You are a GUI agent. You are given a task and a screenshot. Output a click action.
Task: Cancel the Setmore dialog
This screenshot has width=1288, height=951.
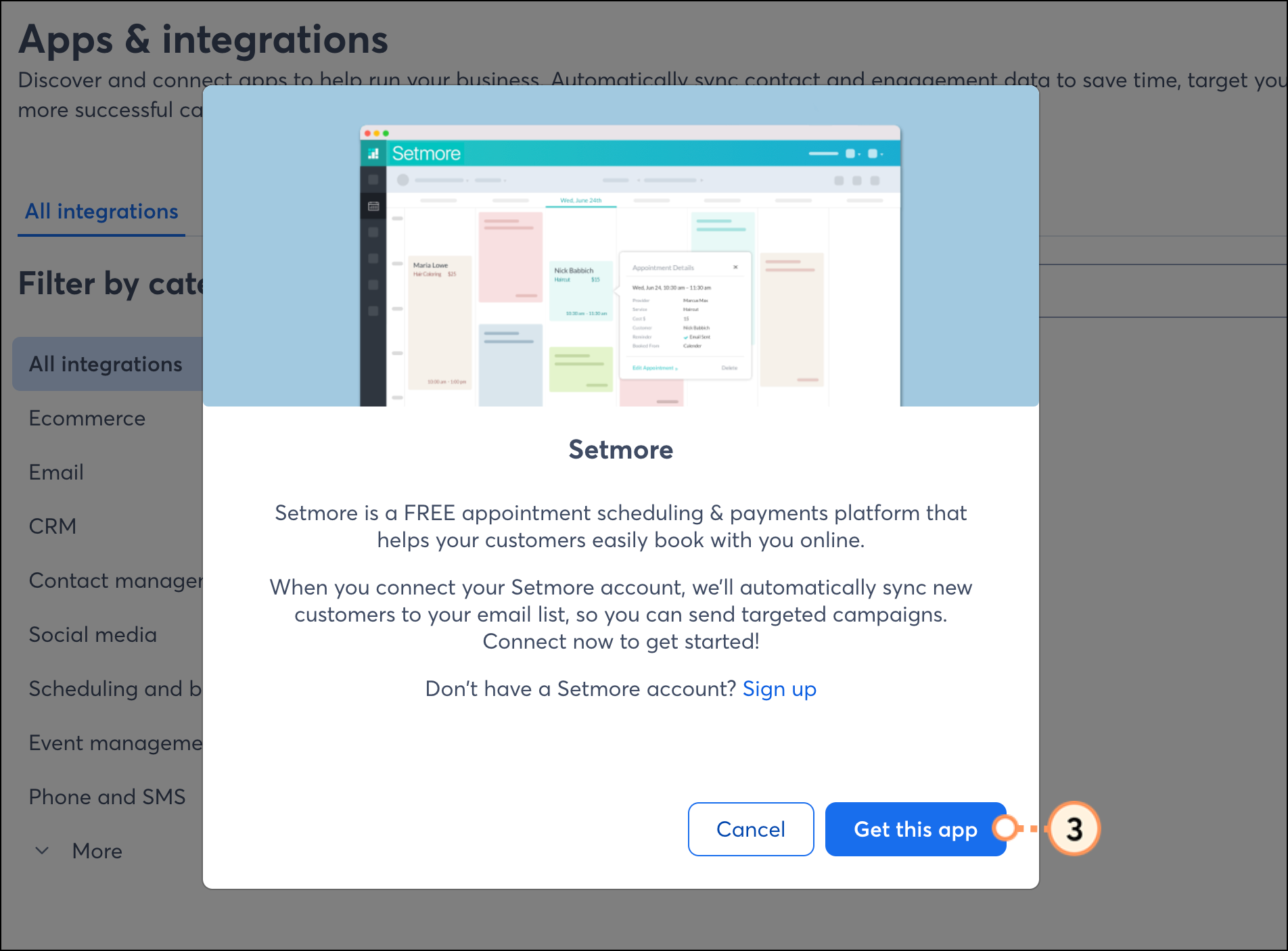tap(751, 829)
